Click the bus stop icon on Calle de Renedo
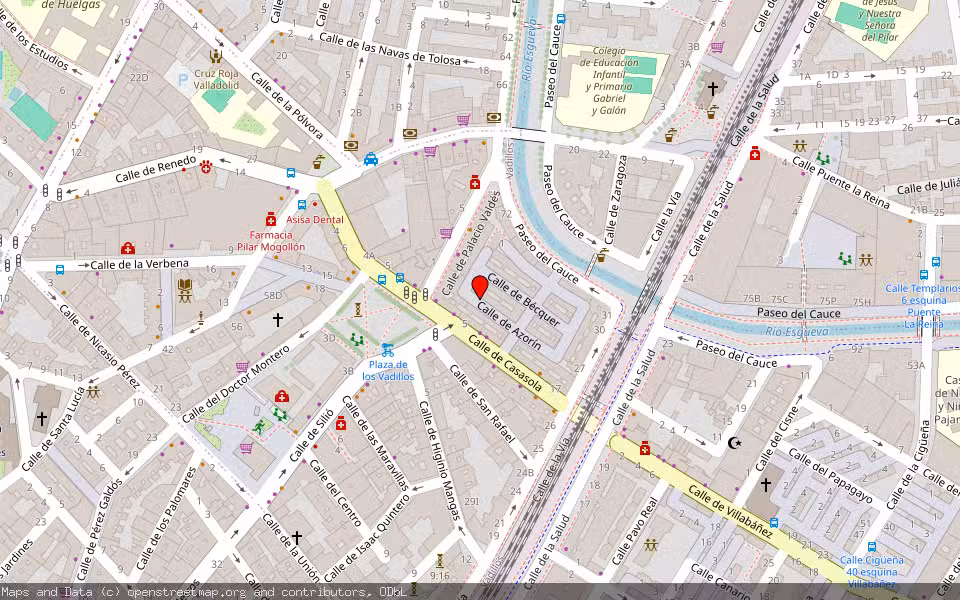This screenshot has height=600, width=960. [x=291, y=171]
